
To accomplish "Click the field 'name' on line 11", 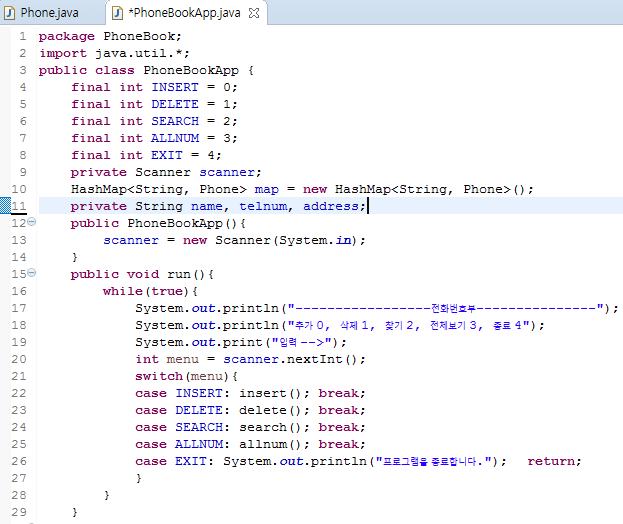I will tap(207, 206).
